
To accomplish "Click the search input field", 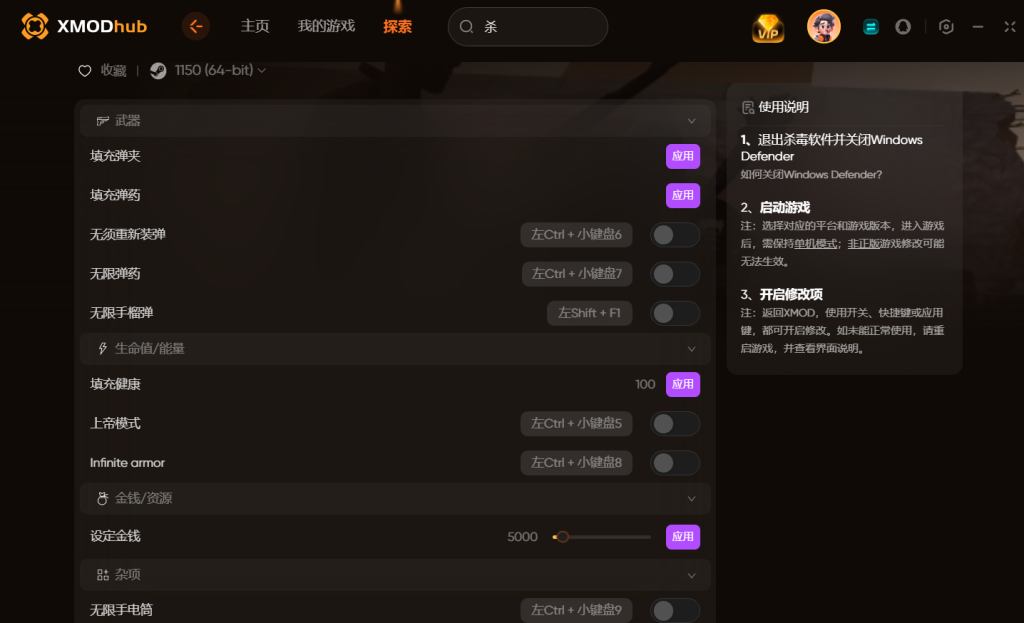I will [528, 27].
